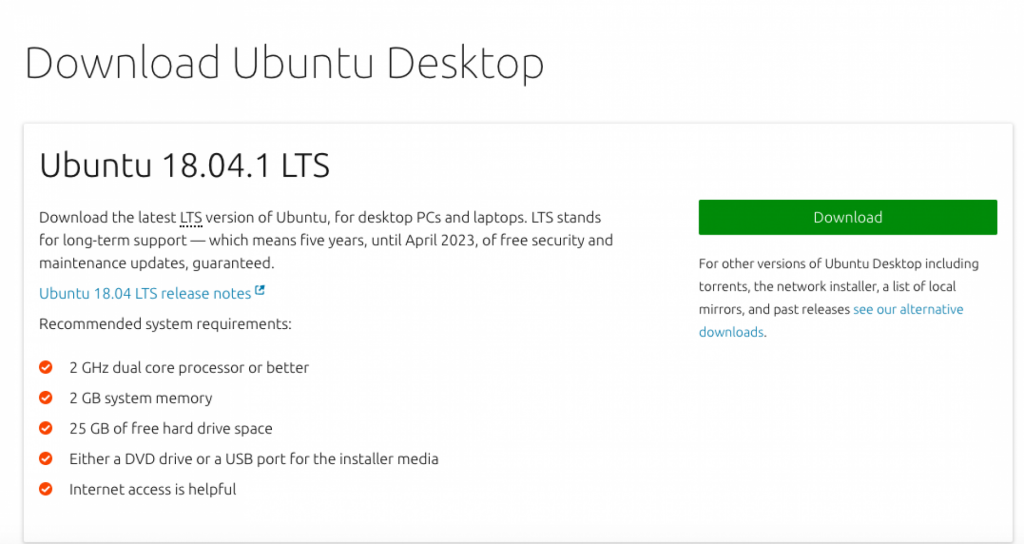Click the "Download Ubuntu Desktop" page heading
The image size is (1024, 544).
coord(284,63)
